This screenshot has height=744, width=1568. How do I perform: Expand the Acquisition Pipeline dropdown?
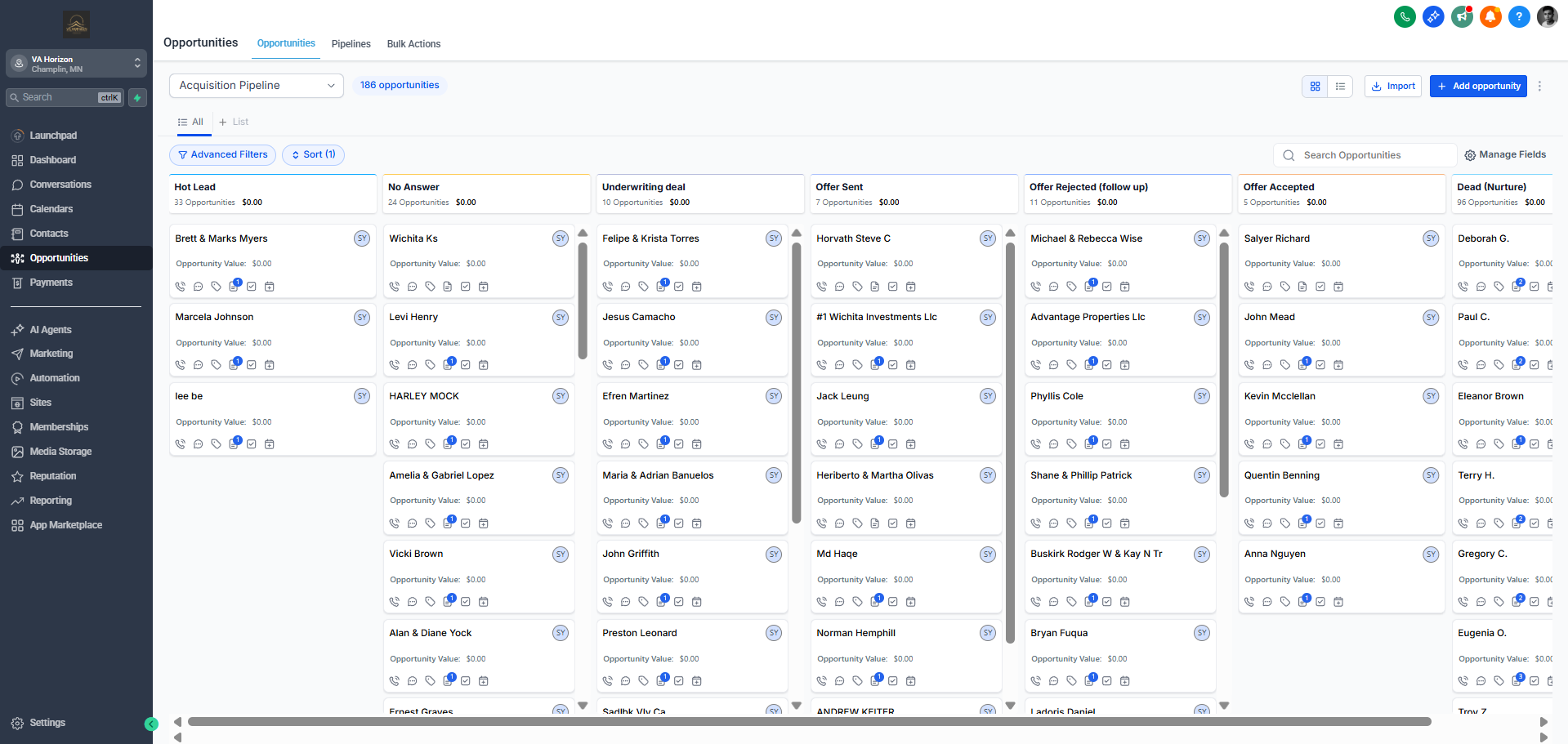point(257,86)
